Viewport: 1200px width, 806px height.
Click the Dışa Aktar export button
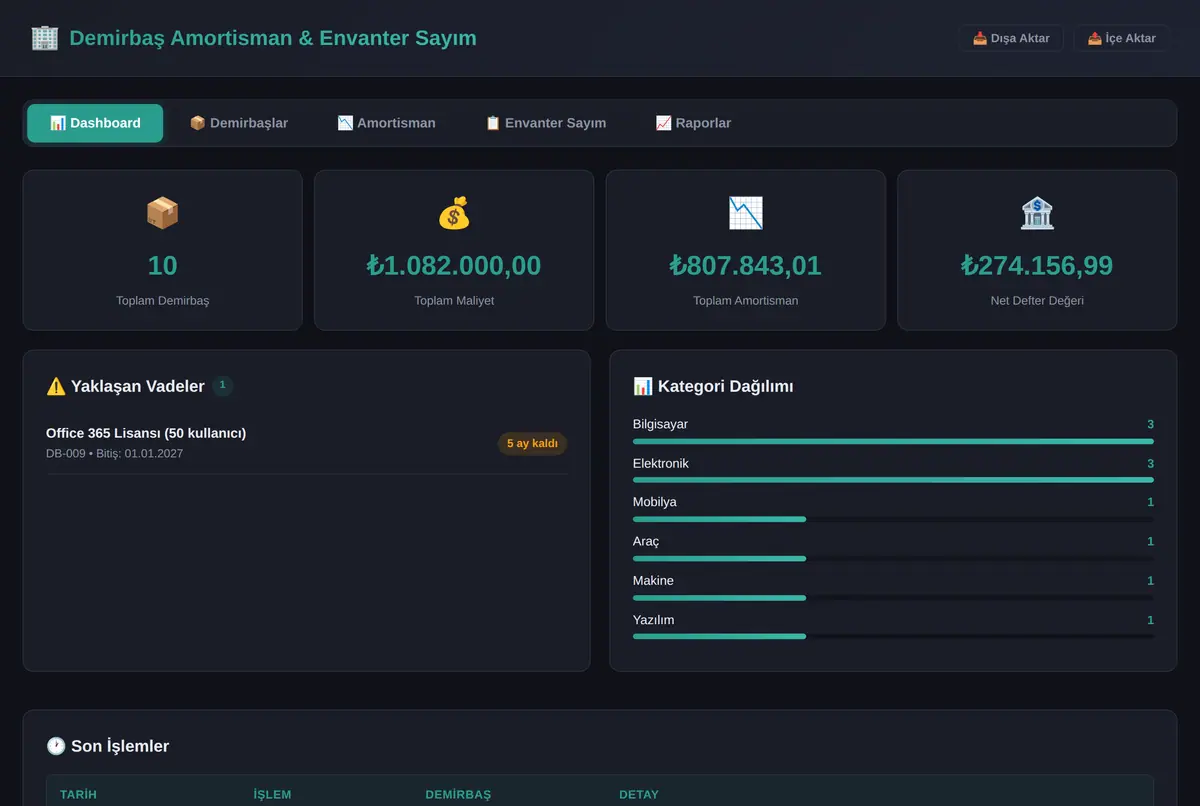pyautogui.click(x=1011, y=38)
